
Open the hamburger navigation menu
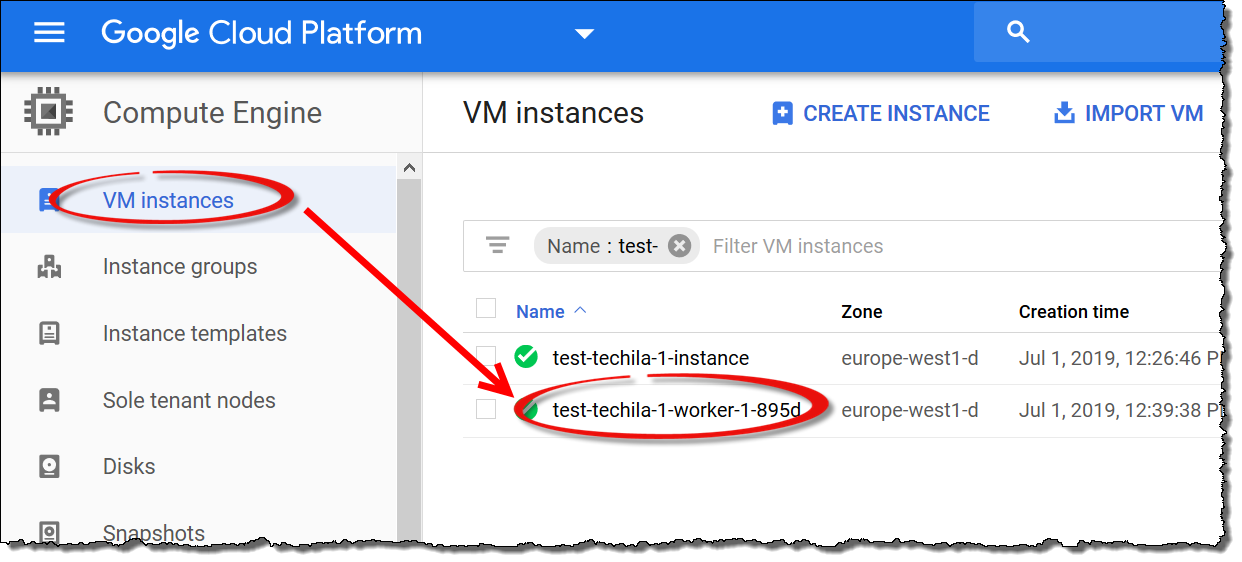49,33
